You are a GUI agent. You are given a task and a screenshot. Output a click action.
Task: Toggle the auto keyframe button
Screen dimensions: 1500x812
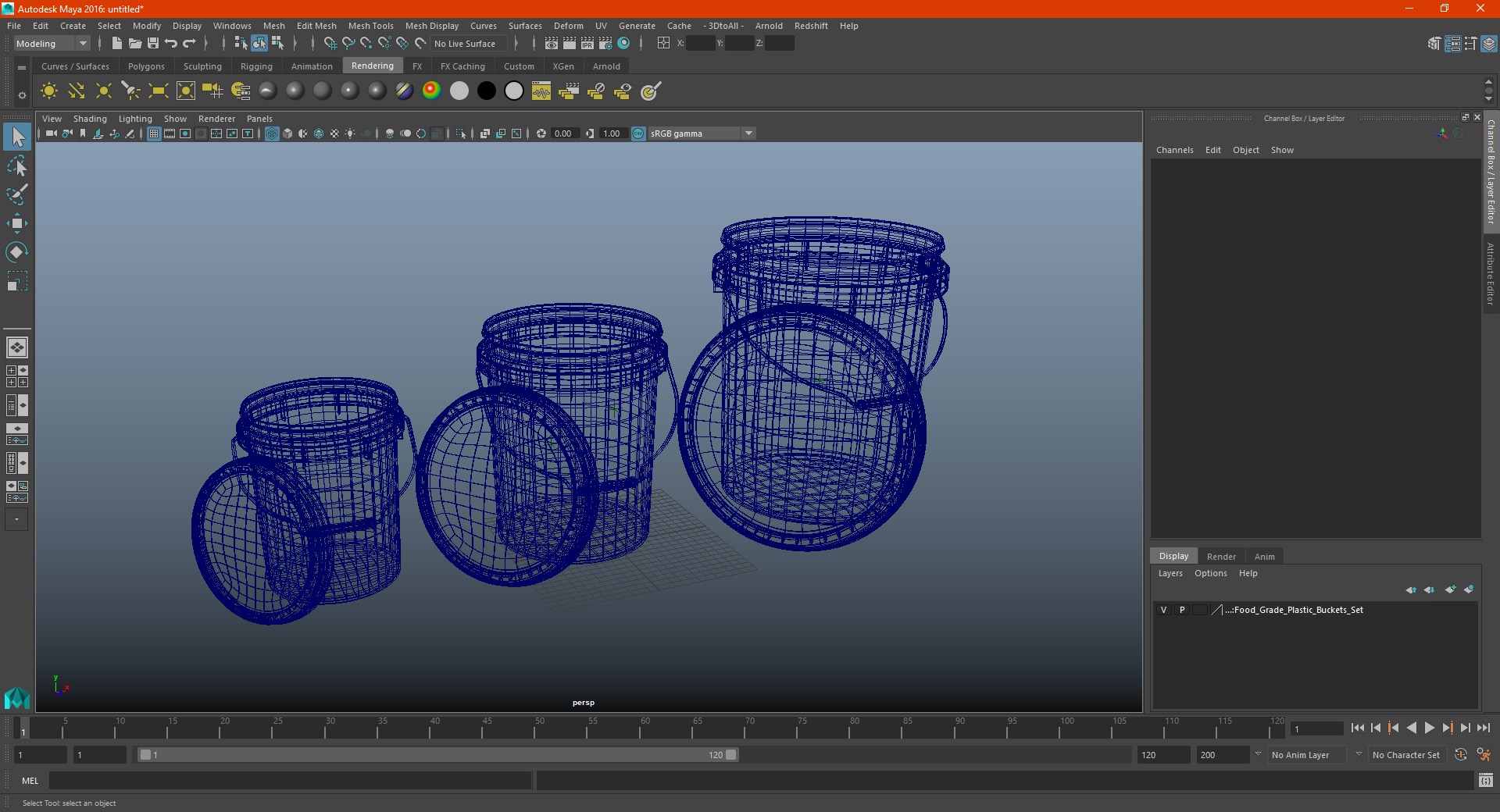coord(1461,755)
